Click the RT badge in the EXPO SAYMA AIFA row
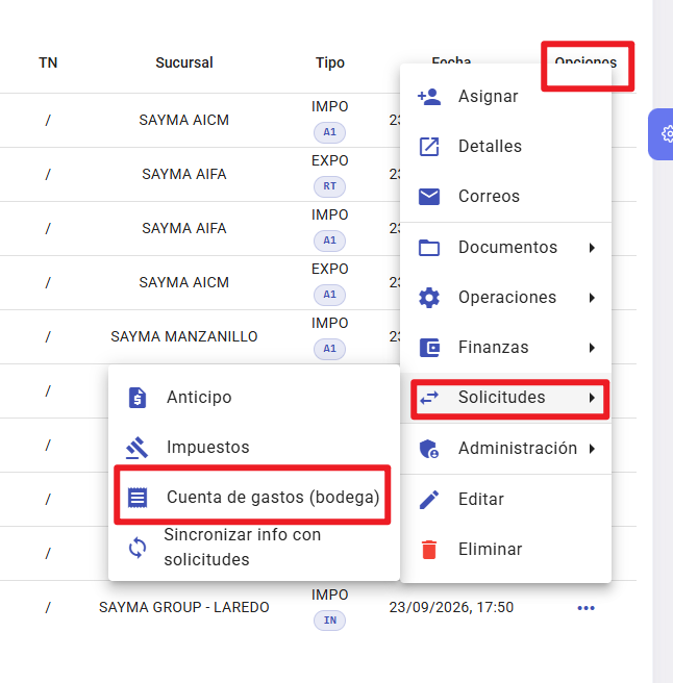 (330, 186)
